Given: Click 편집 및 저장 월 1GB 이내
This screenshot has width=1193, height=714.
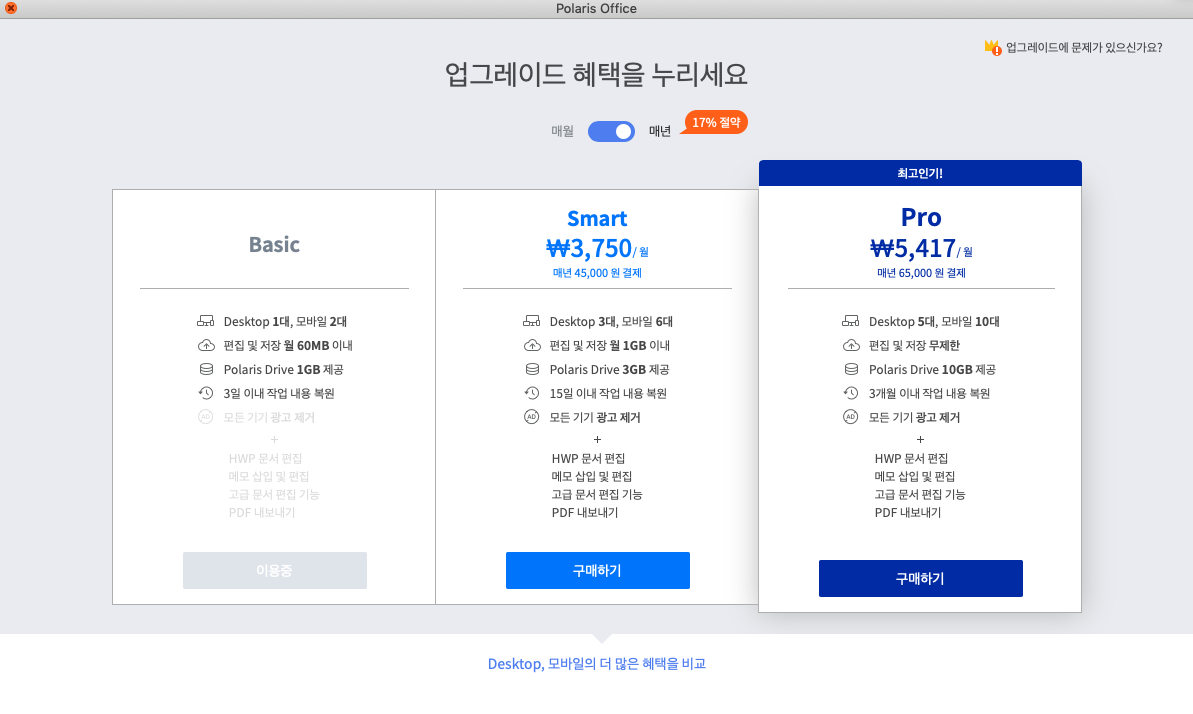Looking at the screenshot, I should point(609,345).
